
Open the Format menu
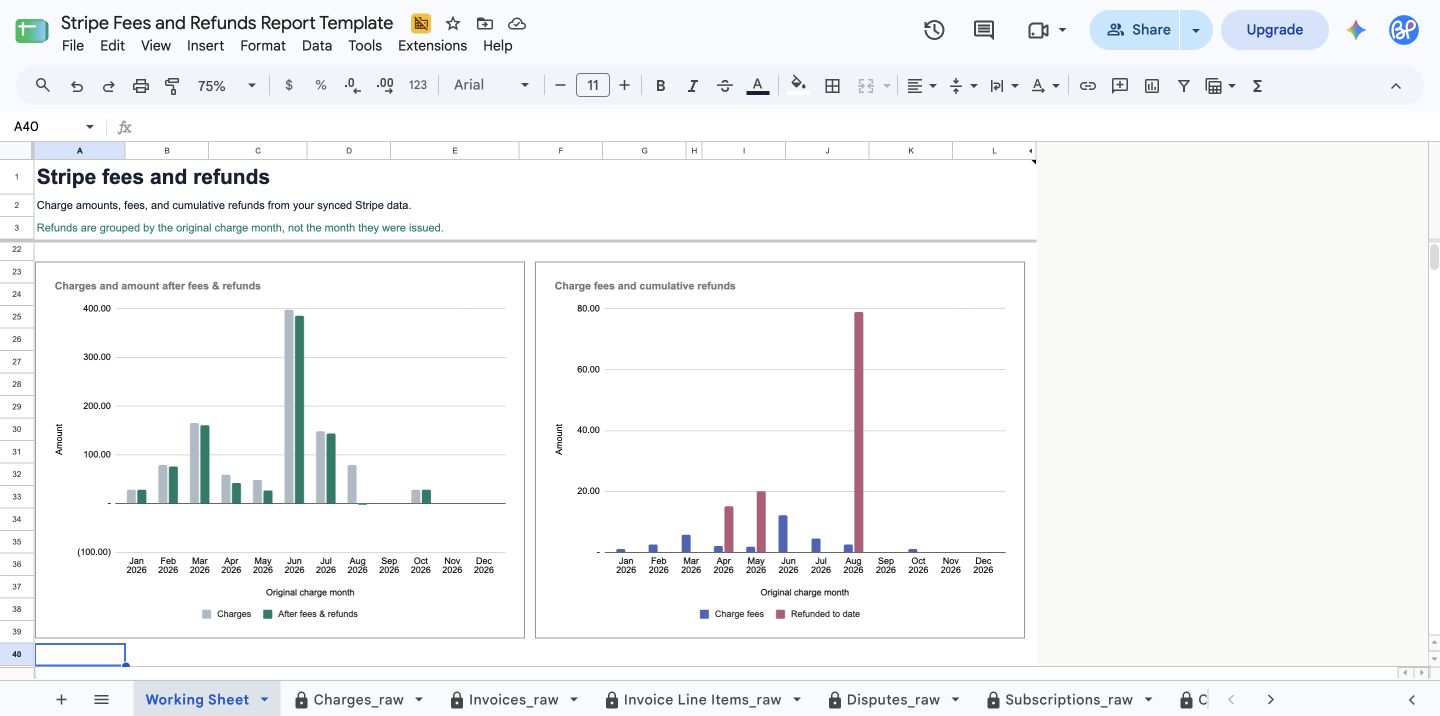point(263,45)
